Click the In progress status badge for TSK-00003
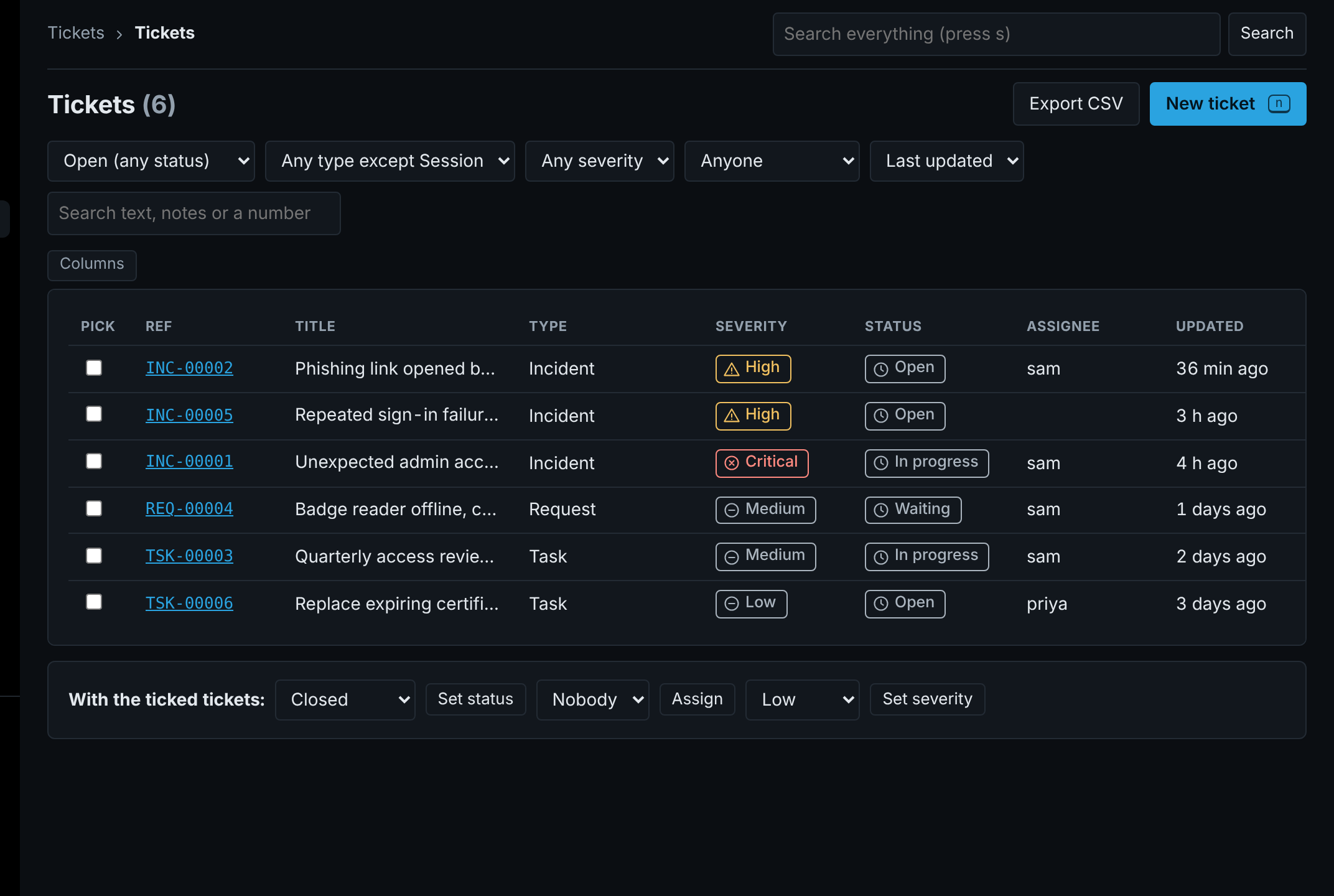 (x=926, y=556)
